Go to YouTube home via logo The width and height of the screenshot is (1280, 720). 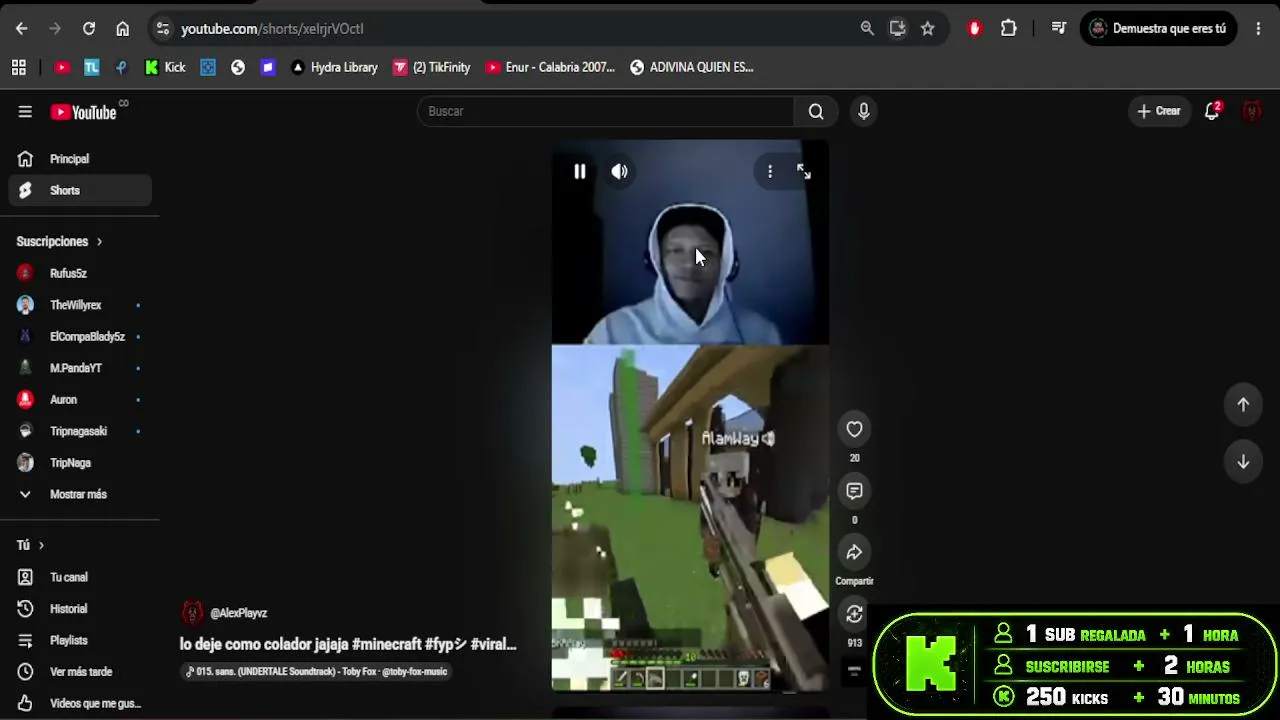coord(84,112)
